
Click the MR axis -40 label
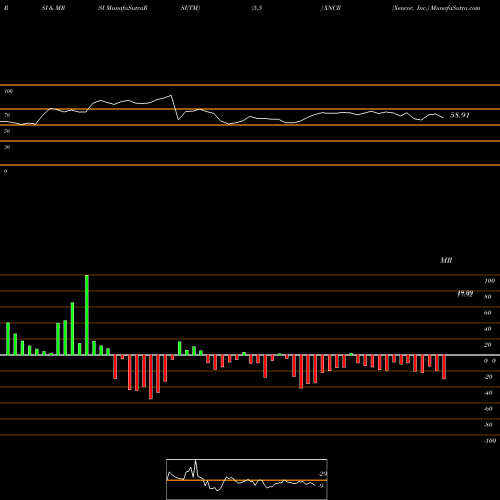pos(488,393)
